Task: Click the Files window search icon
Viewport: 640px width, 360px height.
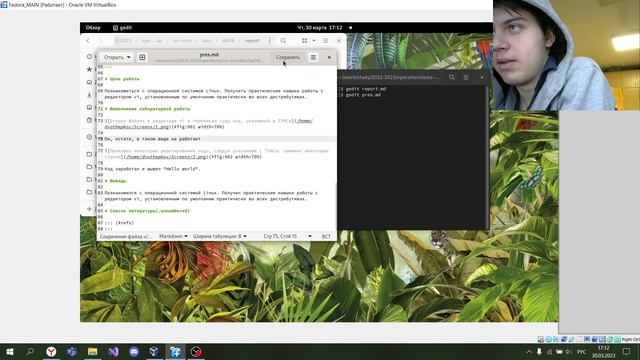Action: (283, 41)
